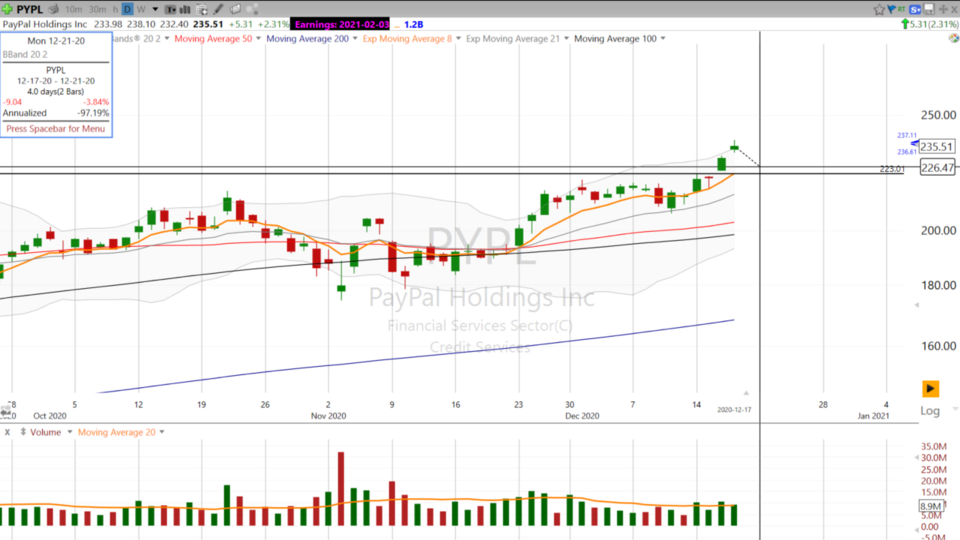Click the Moving Average 100 label
Screen dimensions: 960x540
coord(615,39)
